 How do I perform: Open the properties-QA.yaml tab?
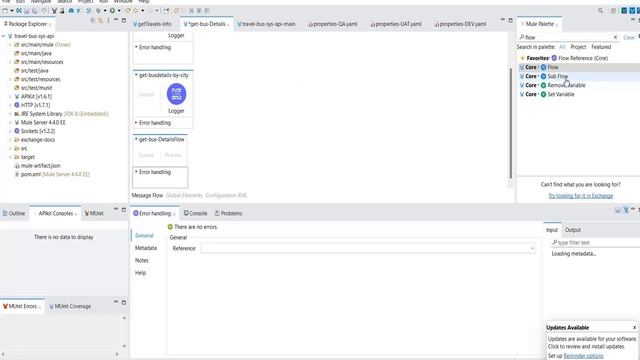pyautogui.click(x=333, y=24)
